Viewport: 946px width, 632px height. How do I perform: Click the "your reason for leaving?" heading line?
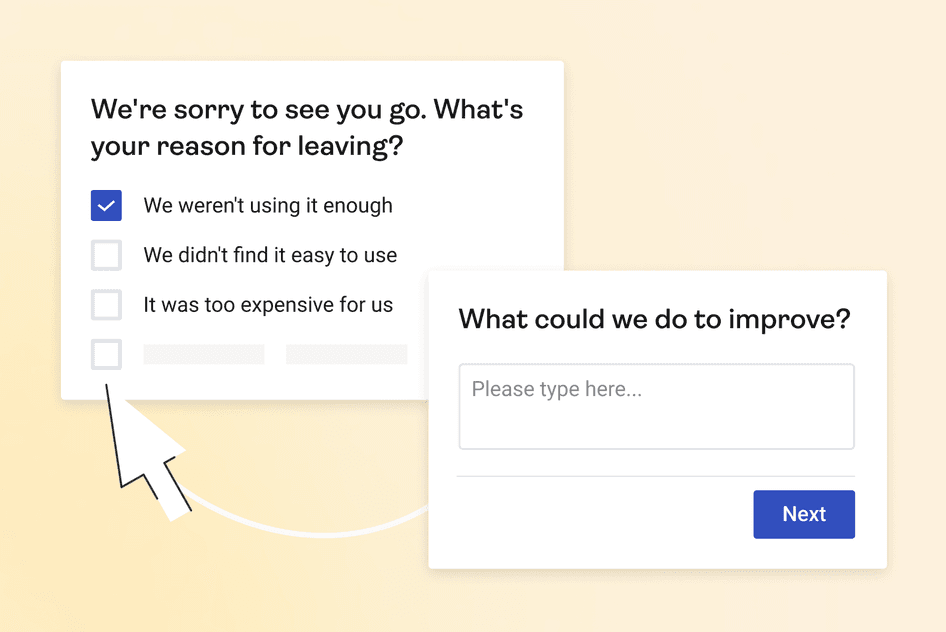pyautogui.click(x=247, y=147)
